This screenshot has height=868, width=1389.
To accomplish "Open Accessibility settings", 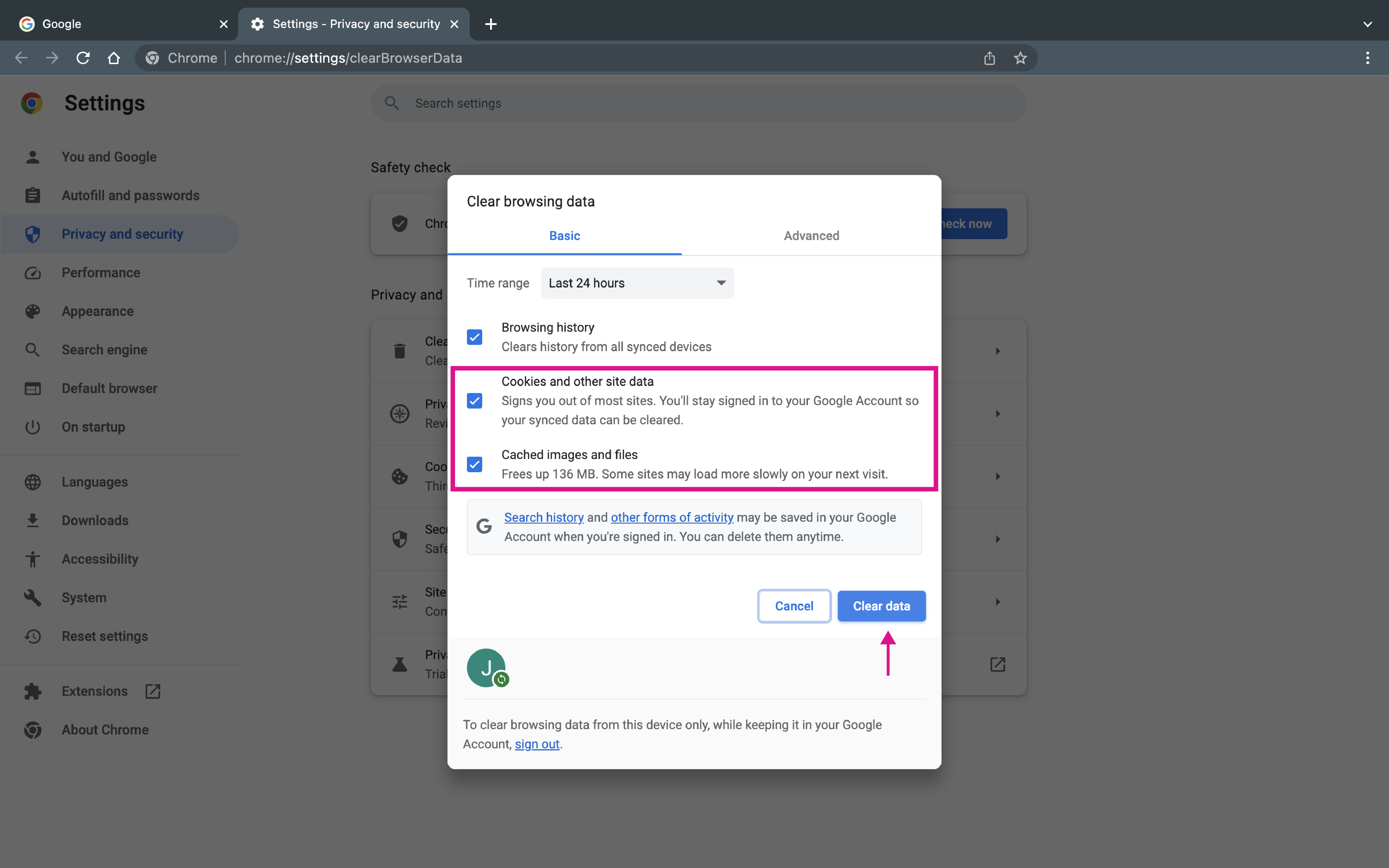I will [119, 559].
